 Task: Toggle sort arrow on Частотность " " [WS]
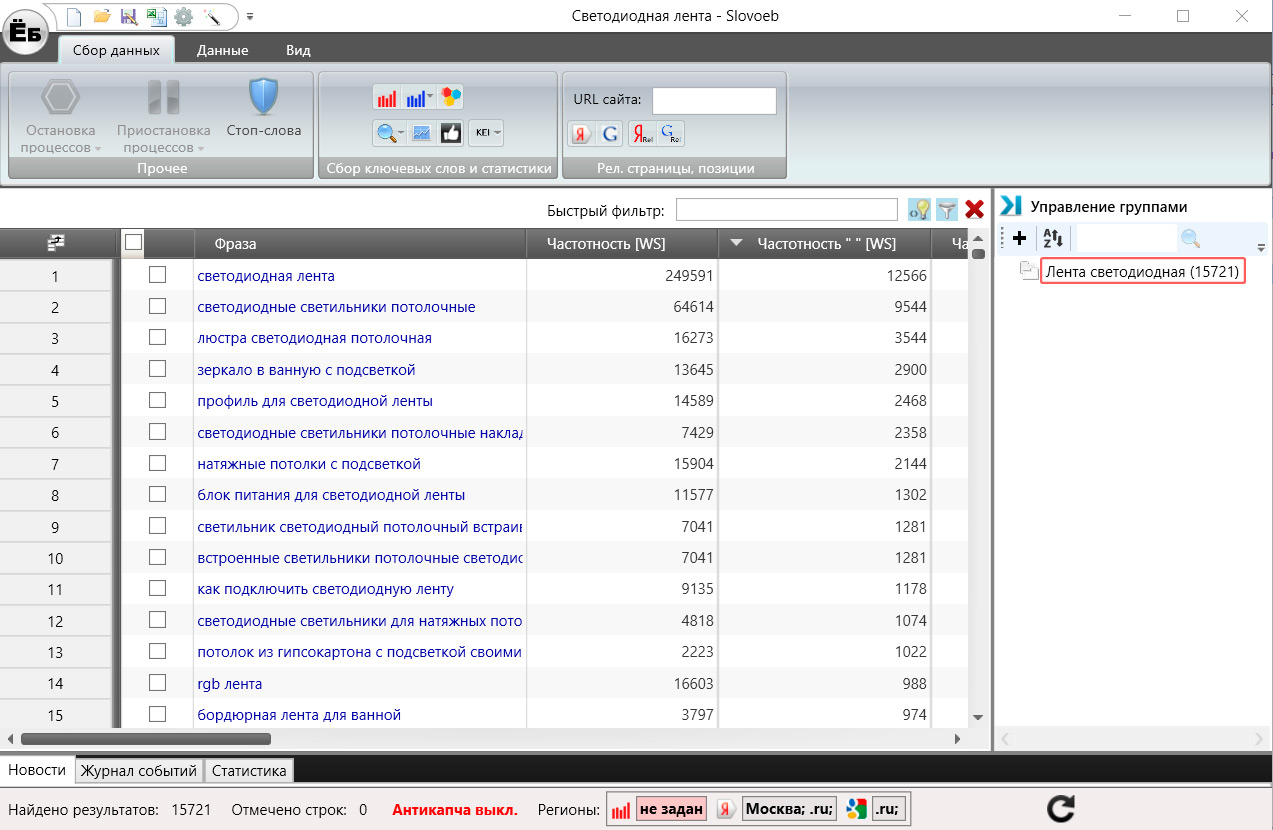click(x=737, y=243)
